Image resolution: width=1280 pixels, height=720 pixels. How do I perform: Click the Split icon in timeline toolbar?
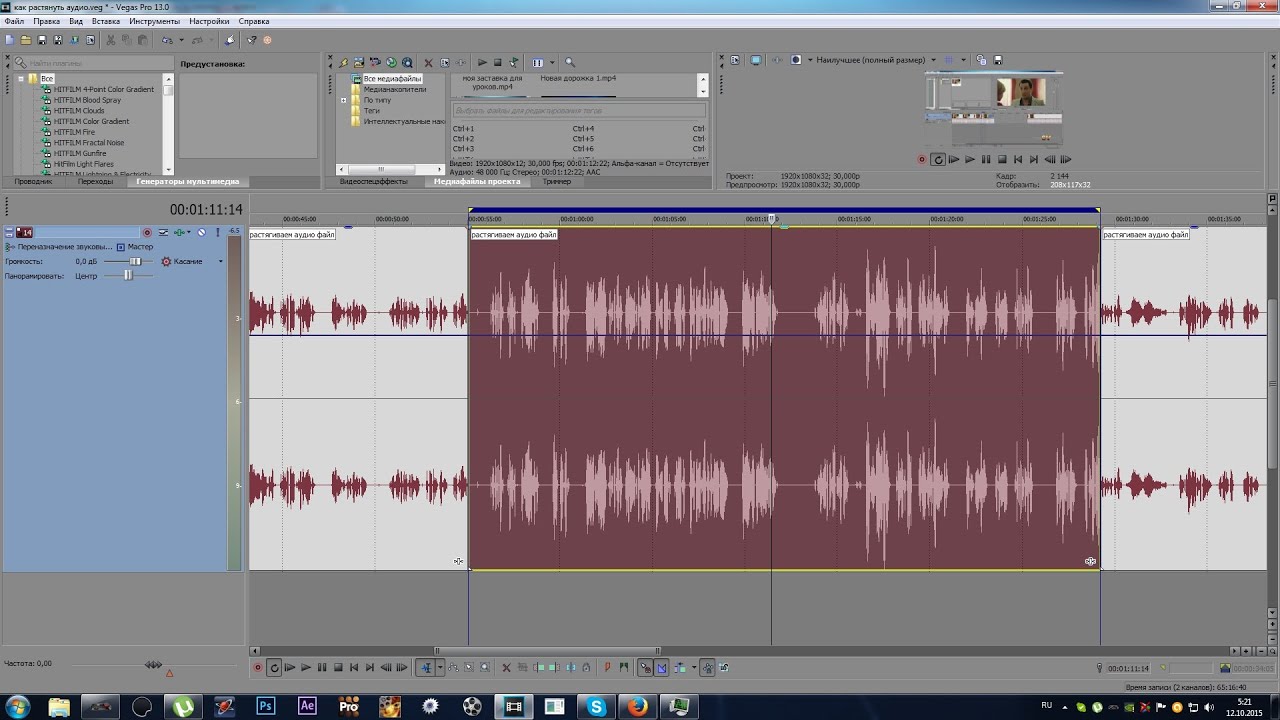pyautogui.click(x=571, y=668)
